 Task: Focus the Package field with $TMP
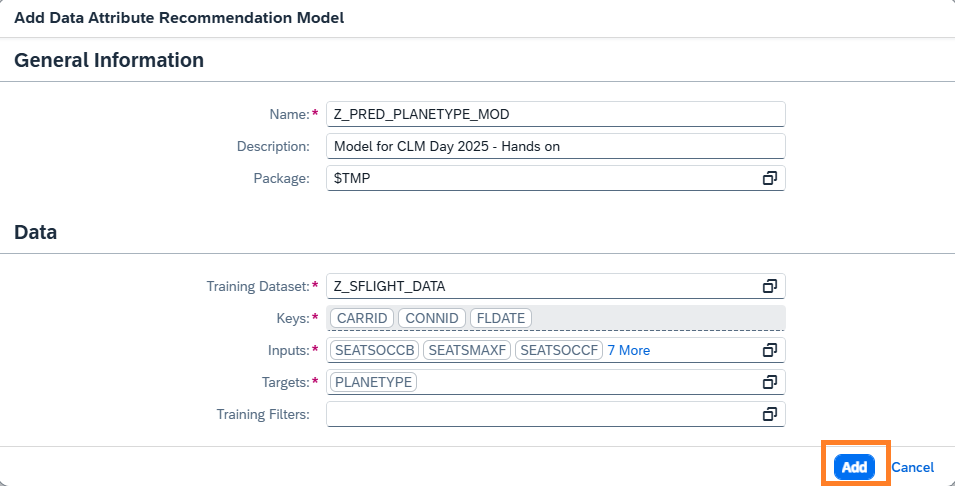pyautogui.click(x=540, y=178)
